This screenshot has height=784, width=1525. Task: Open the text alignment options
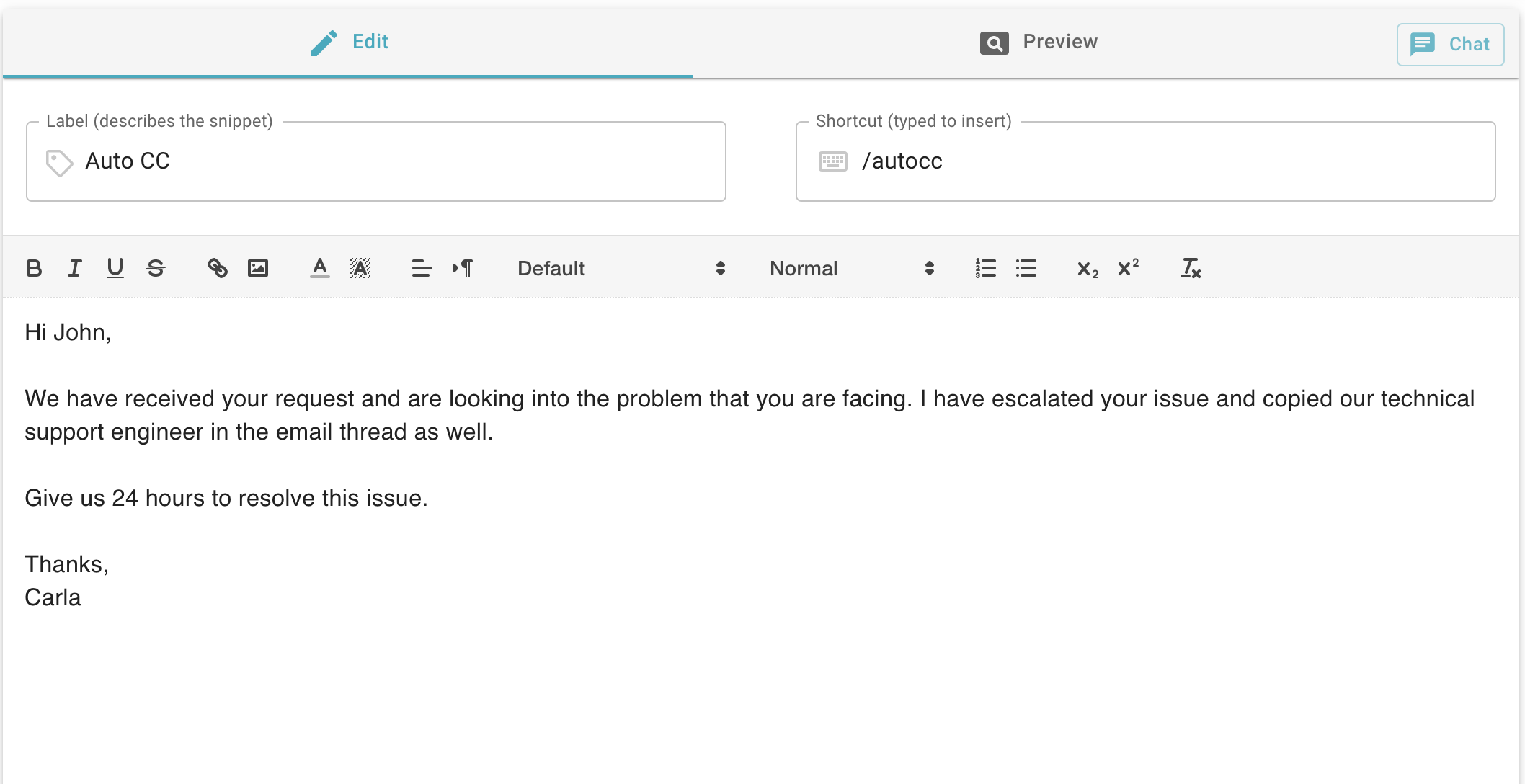(x=422, y=269)
